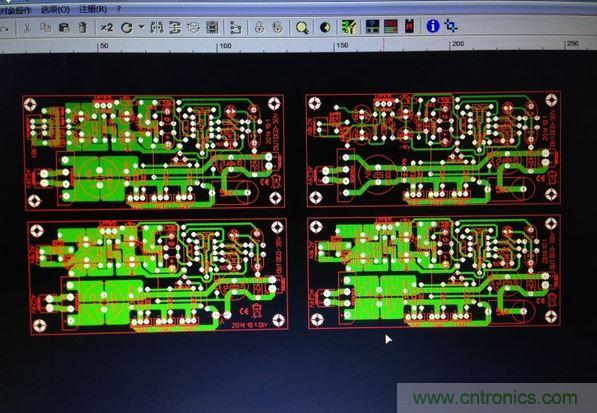Click the Mirror vertical icon
Screen dimensions: 597x413
(x=175, y=27)
